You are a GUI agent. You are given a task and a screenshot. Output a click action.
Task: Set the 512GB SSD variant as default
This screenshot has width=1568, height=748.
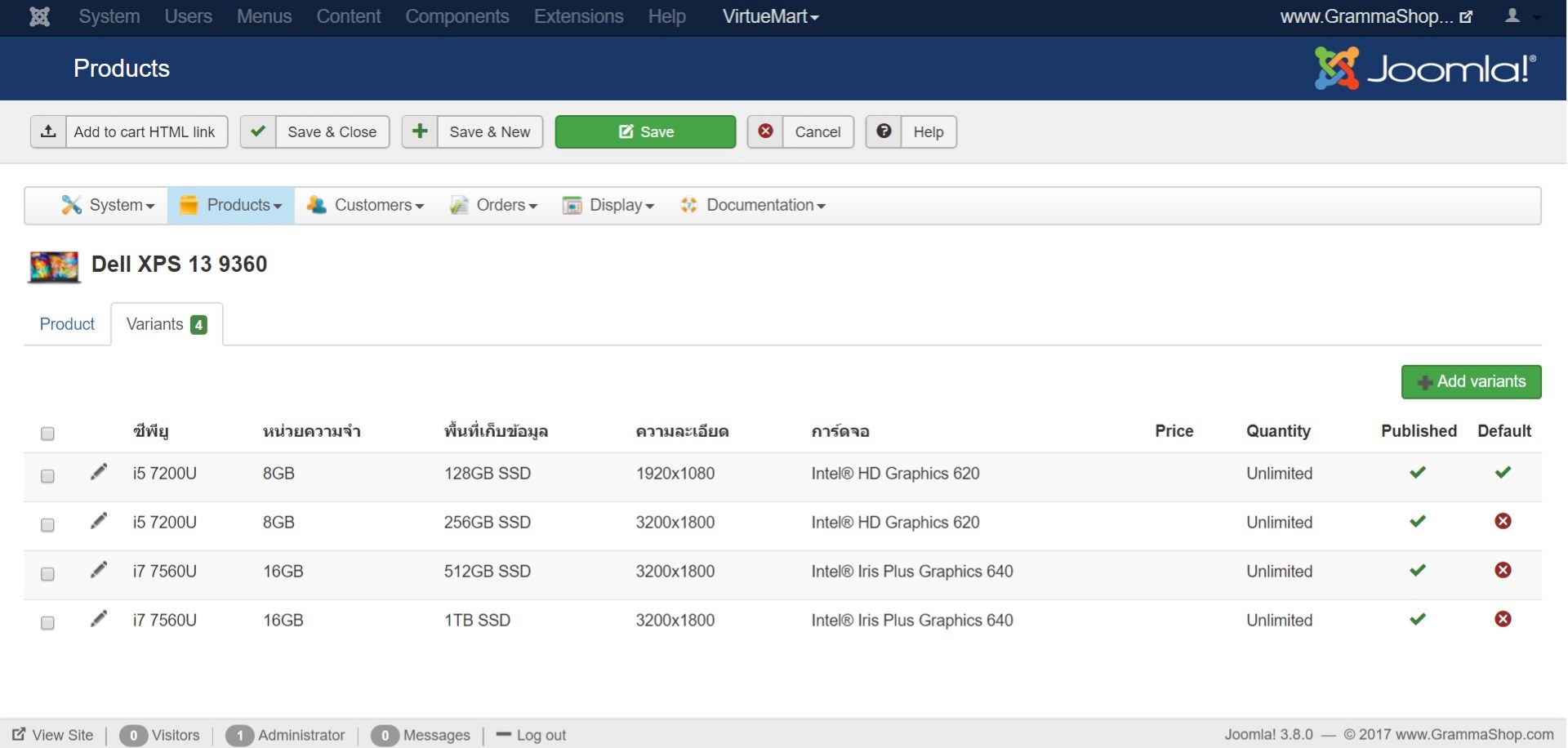tap(1503, 570)
